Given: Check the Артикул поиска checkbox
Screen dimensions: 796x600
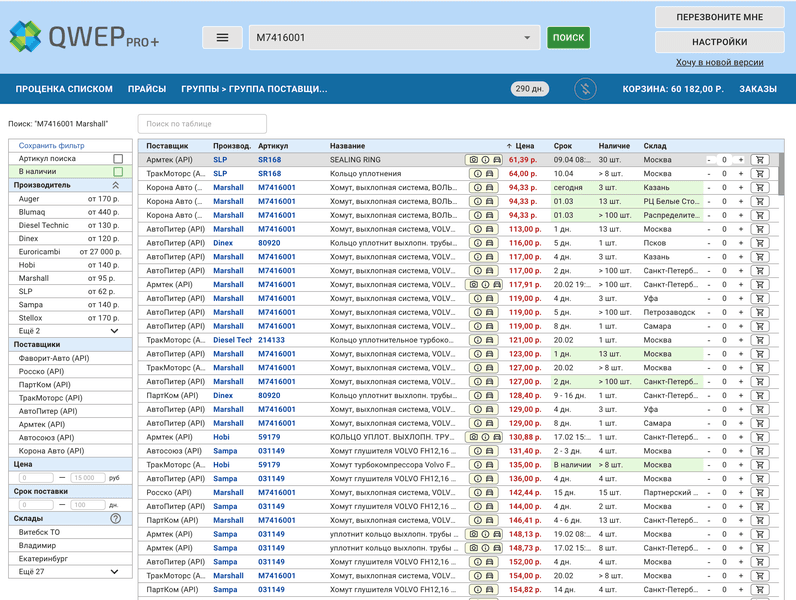Looking at the screenshot, I should (118, 158).
